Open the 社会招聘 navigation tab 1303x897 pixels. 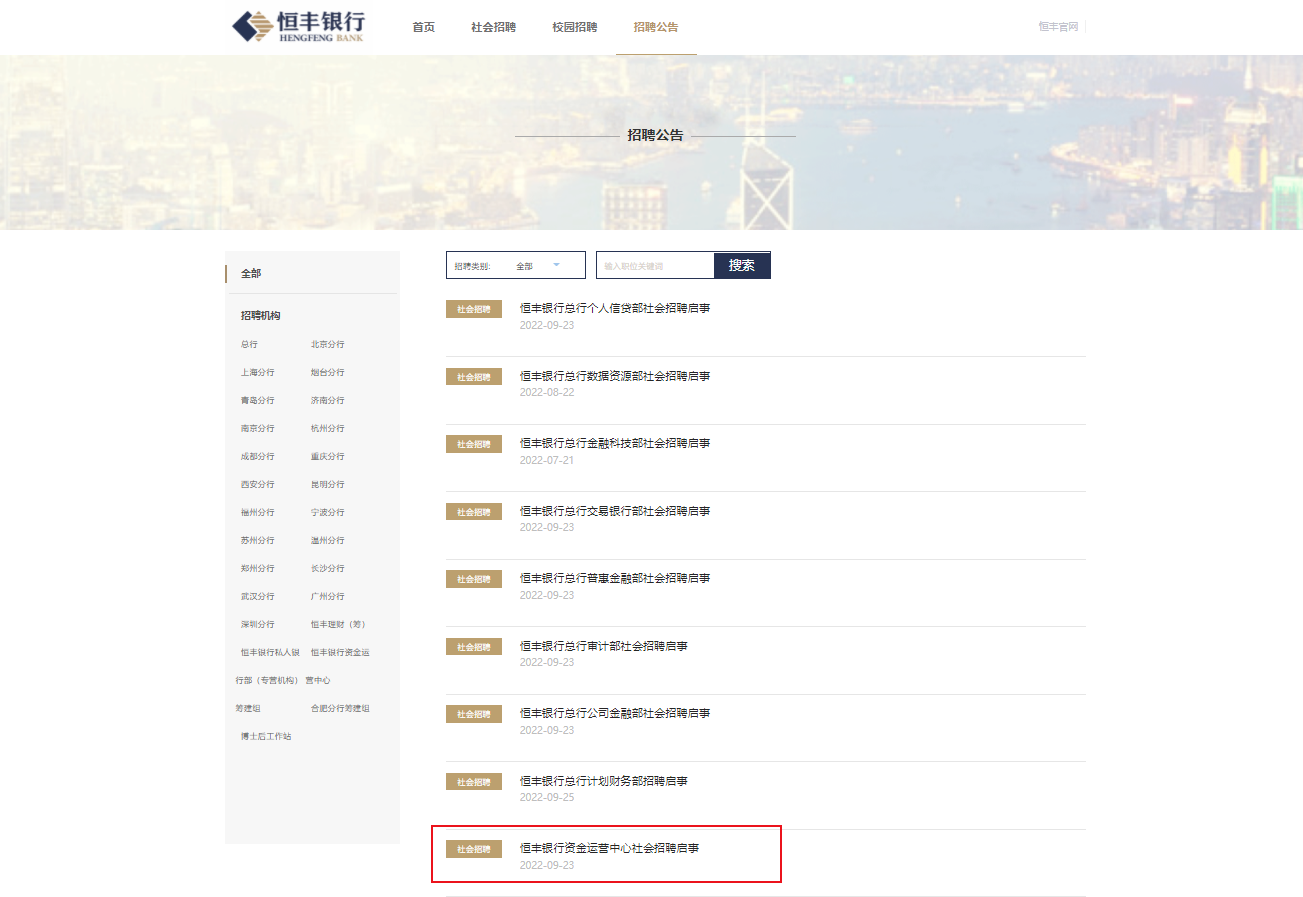tap(493, 27)
